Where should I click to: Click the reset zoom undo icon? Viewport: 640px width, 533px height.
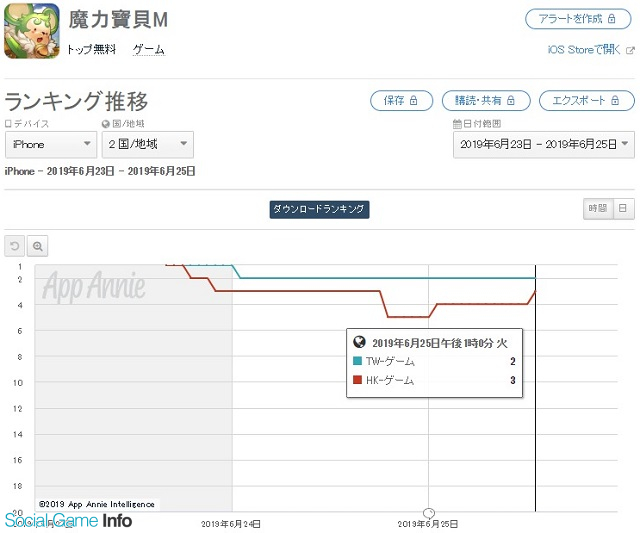(15, 246)
